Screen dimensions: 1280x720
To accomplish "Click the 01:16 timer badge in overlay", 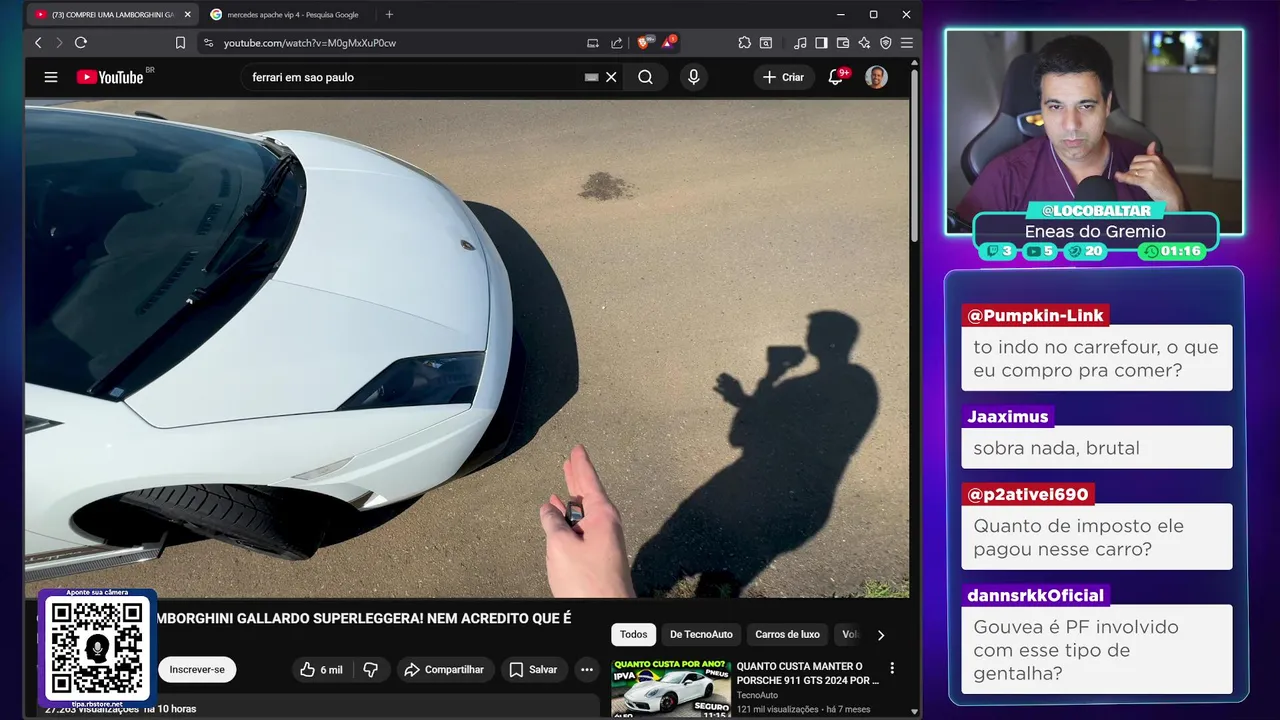I will [x=1172, y=251].
